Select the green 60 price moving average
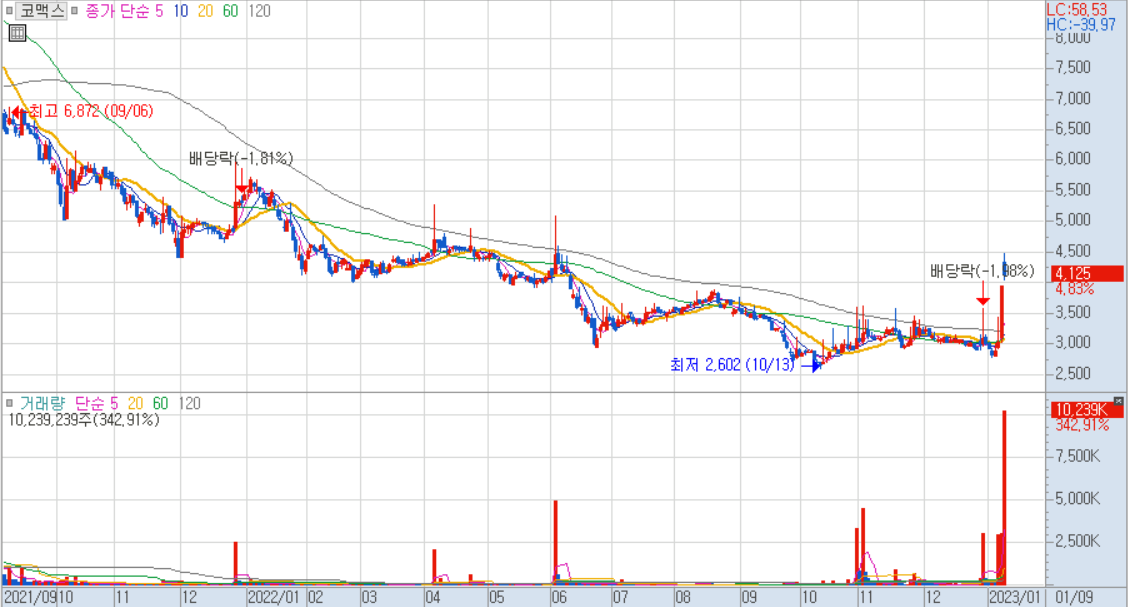The image size is (1128, 607). coord(230,11)
